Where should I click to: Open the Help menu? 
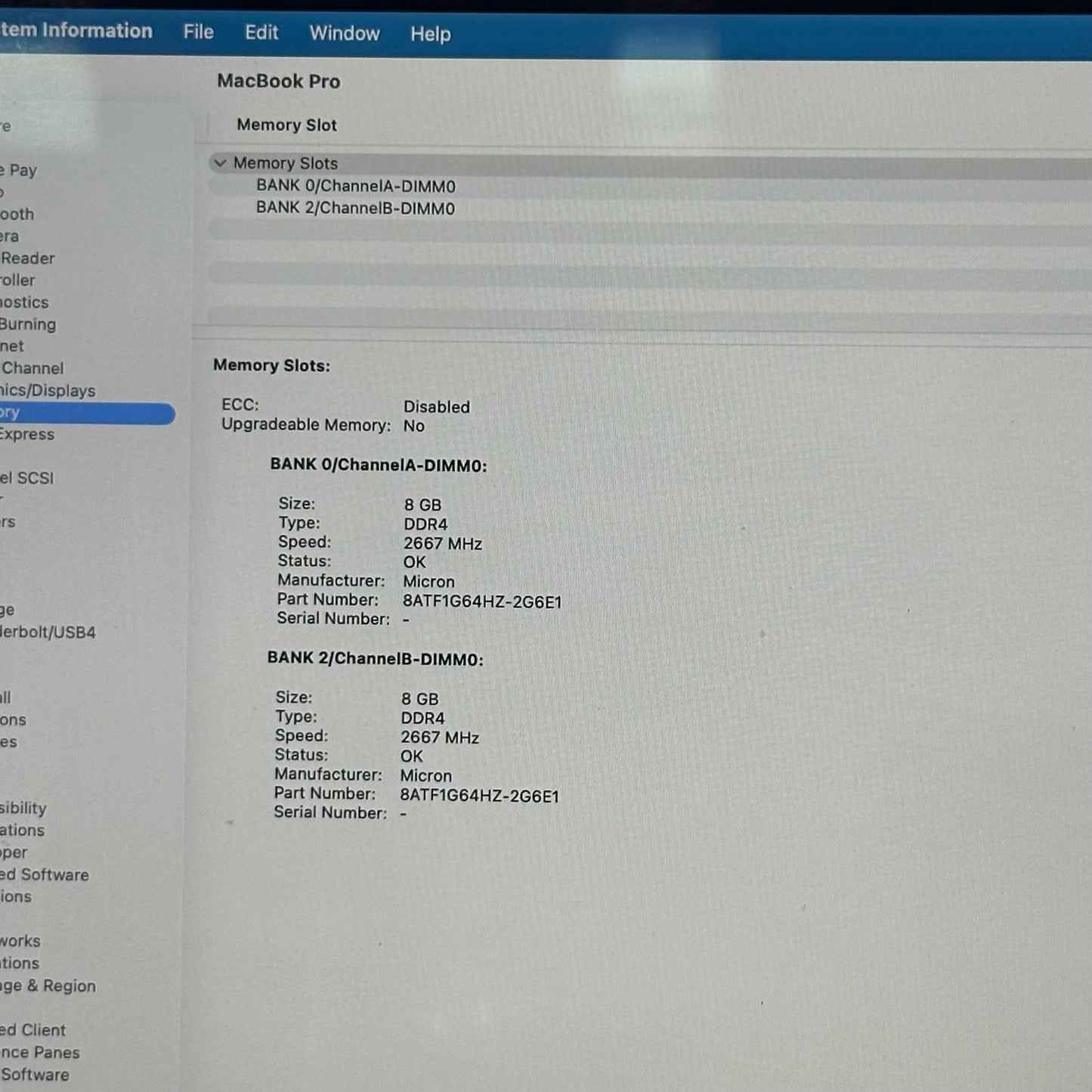click(x=431, y=34)
